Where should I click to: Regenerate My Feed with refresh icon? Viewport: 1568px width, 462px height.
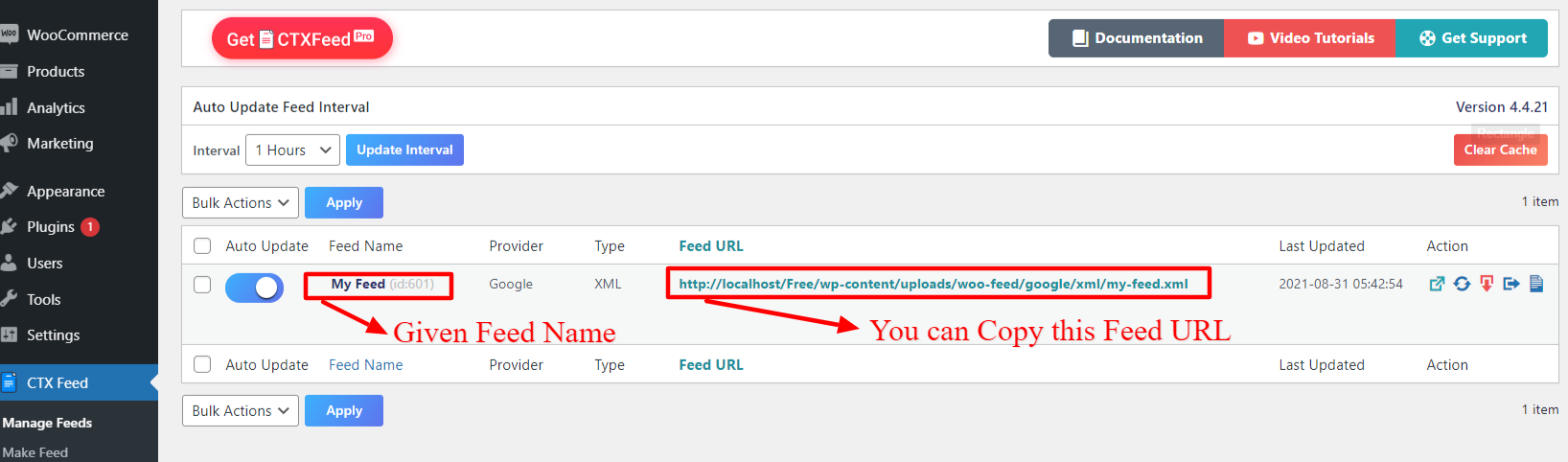pos(1462,284)
